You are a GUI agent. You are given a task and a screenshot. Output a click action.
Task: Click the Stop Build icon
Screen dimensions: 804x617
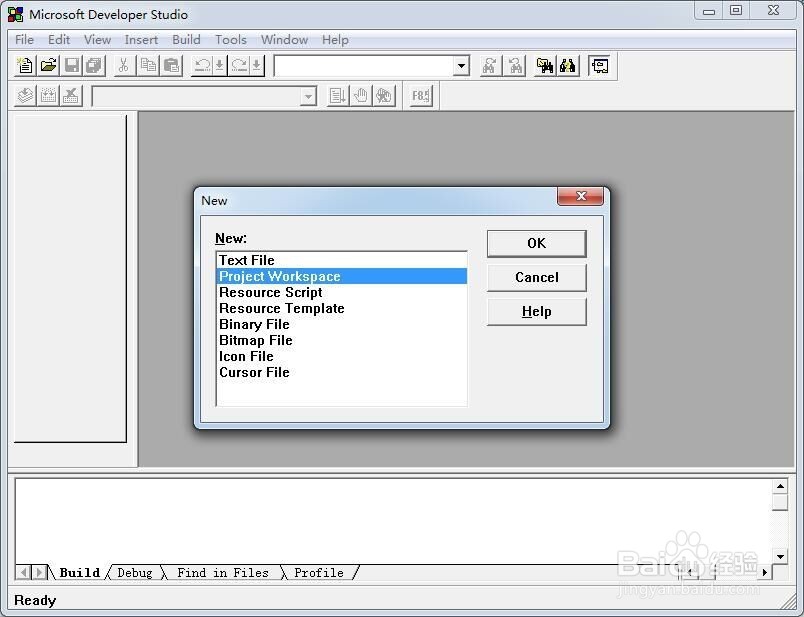[71, 95]
